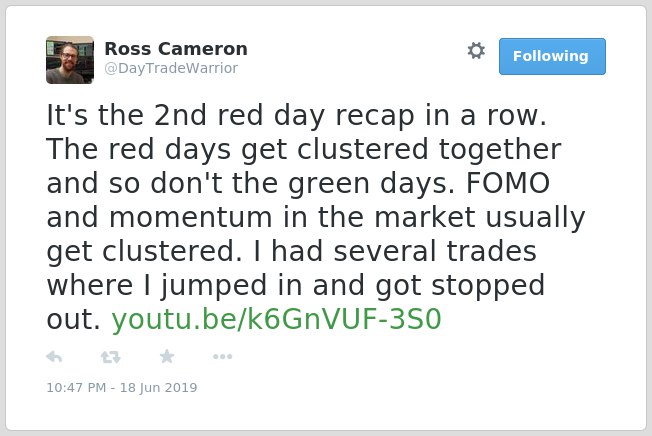Open the youtu.be/k6GnVUF-3S0 video link
Screen dimensions: 652x436
(x=276, y=319)
